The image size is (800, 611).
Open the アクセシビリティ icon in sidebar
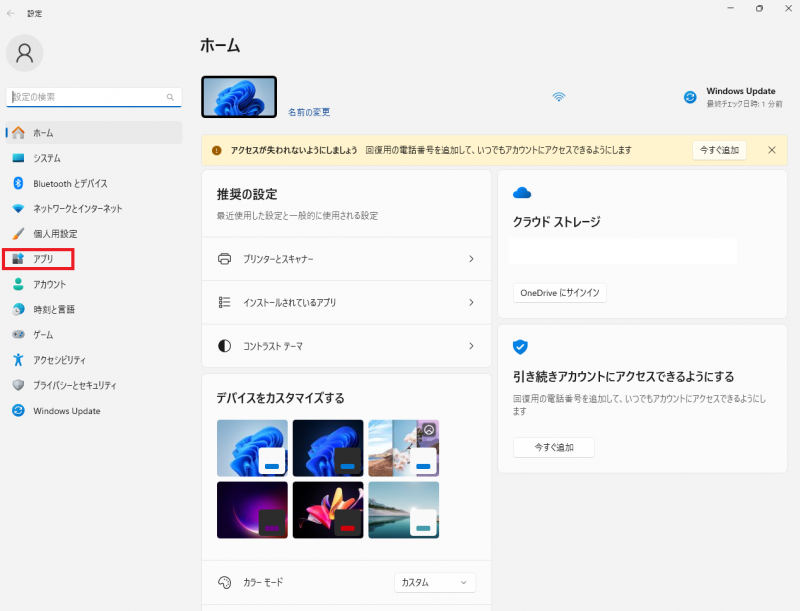tap(18, 359)
